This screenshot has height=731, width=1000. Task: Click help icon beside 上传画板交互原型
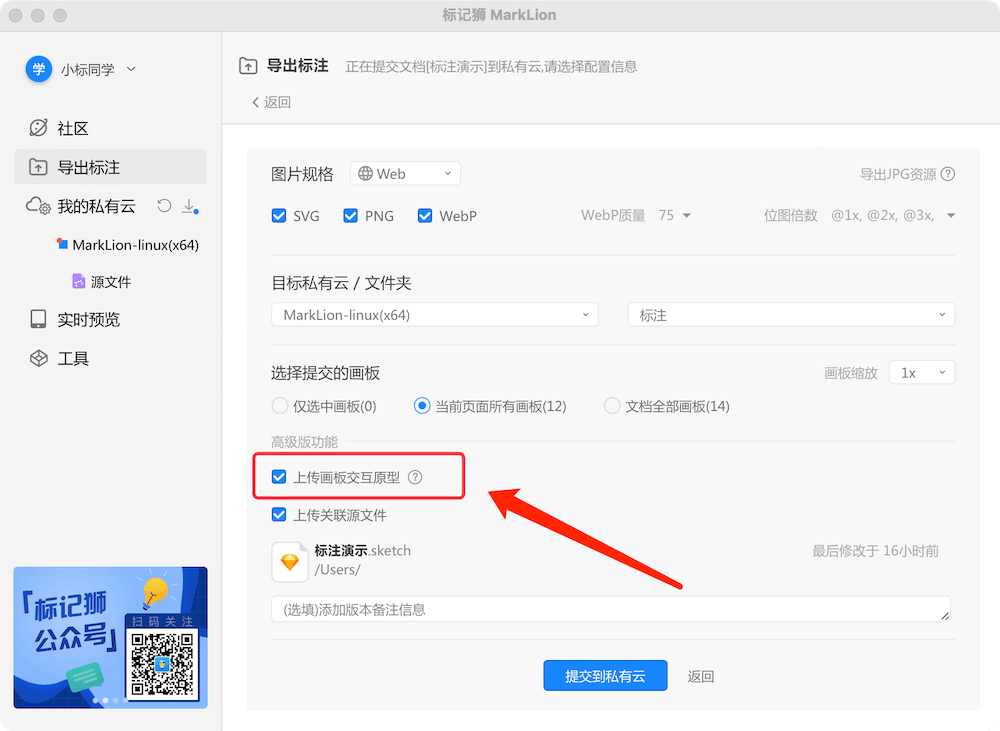pyautogui.click(x=415, y=477)
